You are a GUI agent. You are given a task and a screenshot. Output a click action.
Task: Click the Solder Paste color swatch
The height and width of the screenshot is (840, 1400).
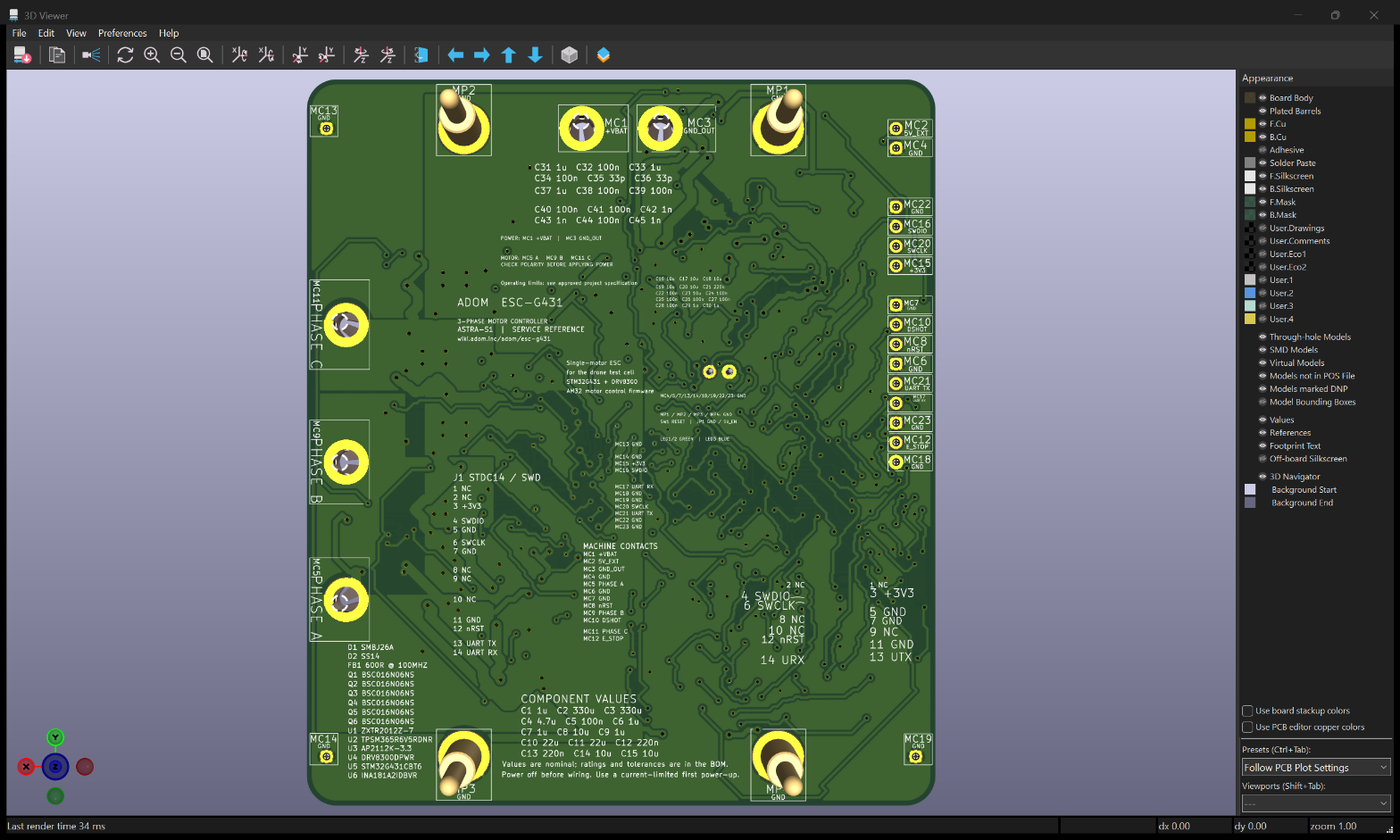1250,163
